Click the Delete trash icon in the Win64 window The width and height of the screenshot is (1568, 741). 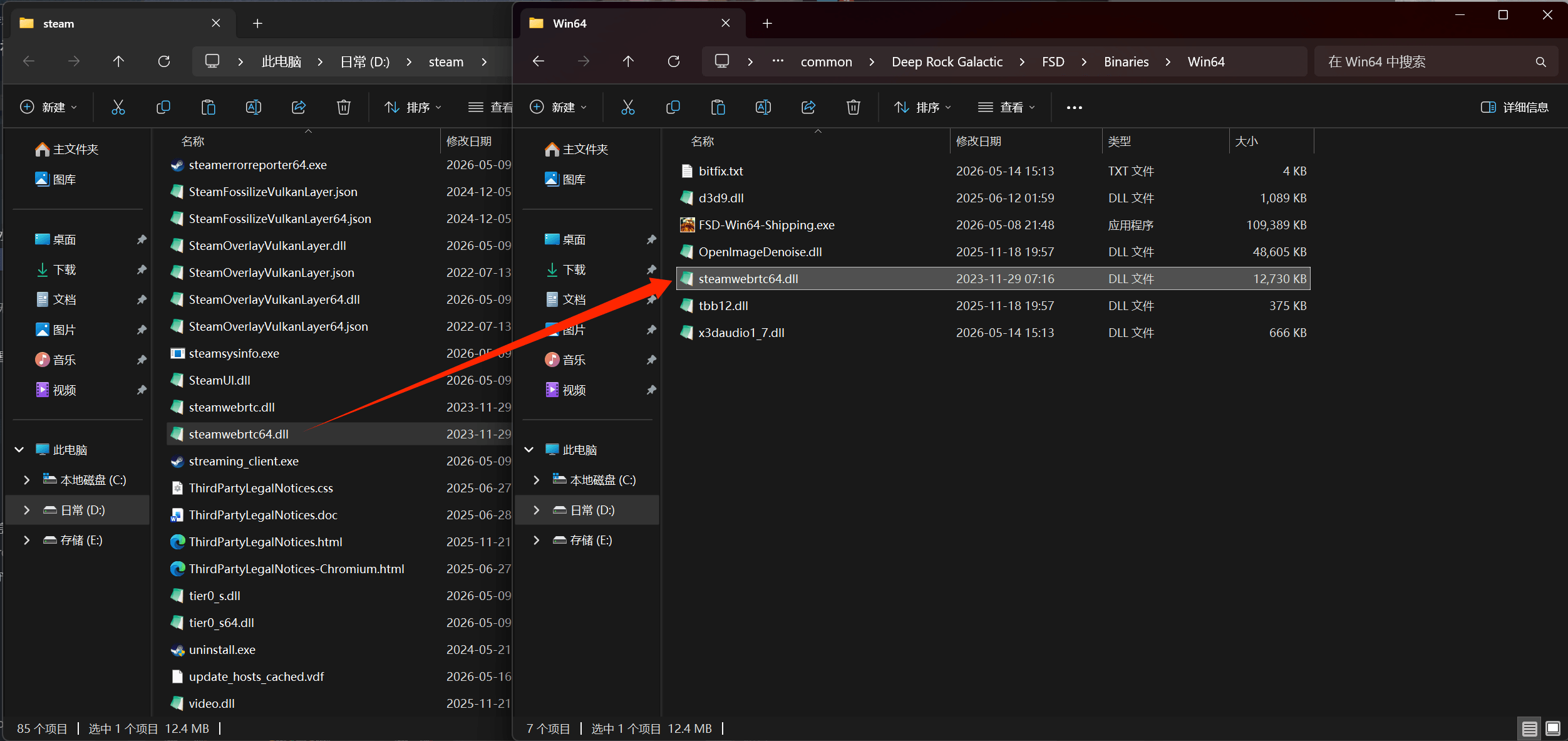pos(854,107)
